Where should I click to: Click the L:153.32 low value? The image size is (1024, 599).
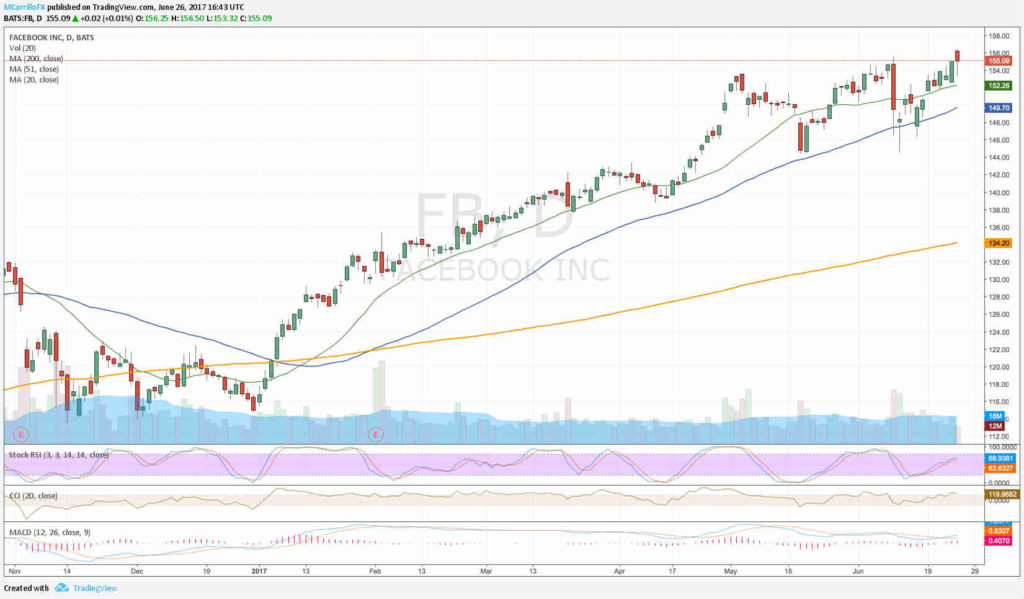pyautogui.click(x=220, y=18)
